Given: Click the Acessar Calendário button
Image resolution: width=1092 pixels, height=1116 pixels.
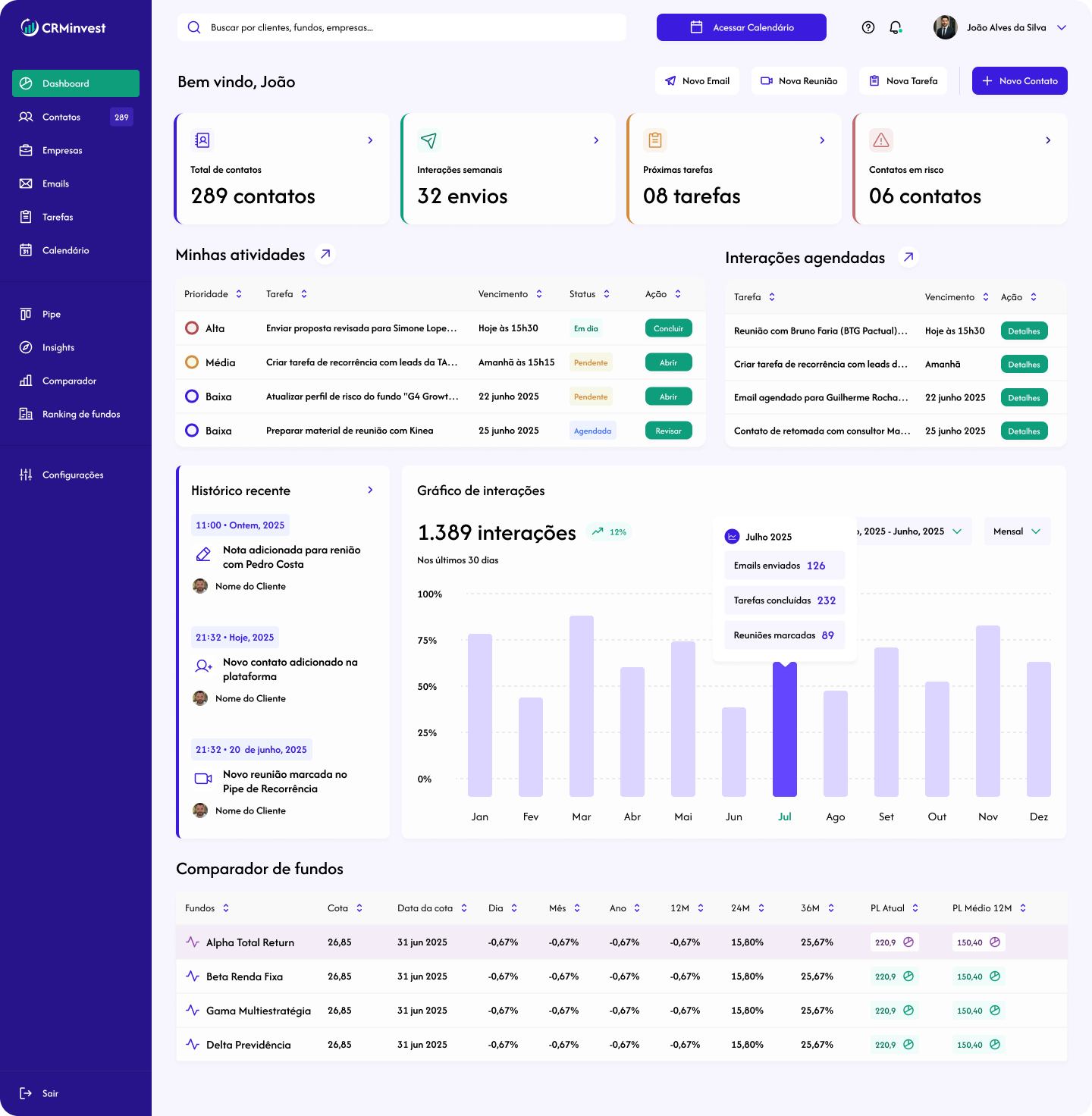Looking at the screenshot, I should pyautogui.click(x=741, y=27).
